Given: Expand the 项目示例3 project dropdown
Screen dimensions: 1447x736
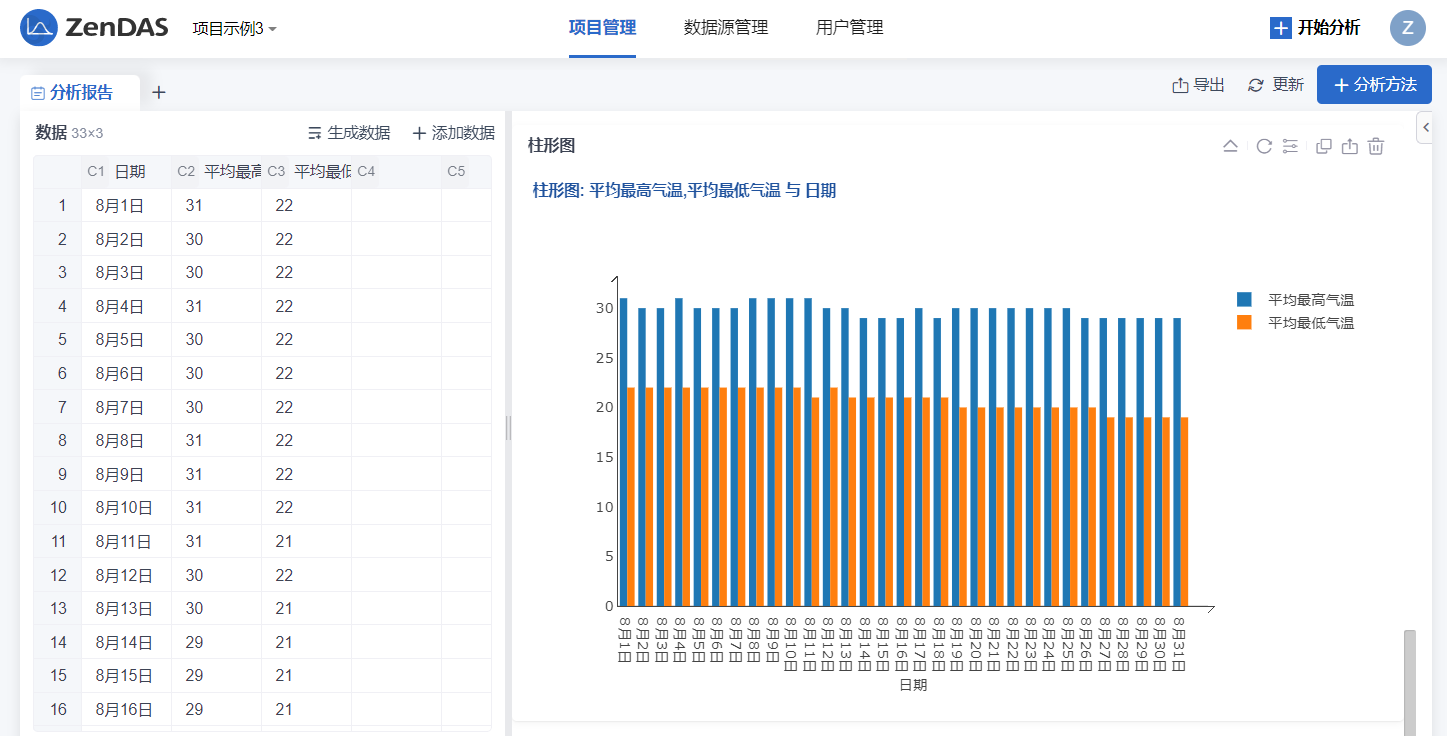Looking at the screenshot, I should (x=234, y=29).
